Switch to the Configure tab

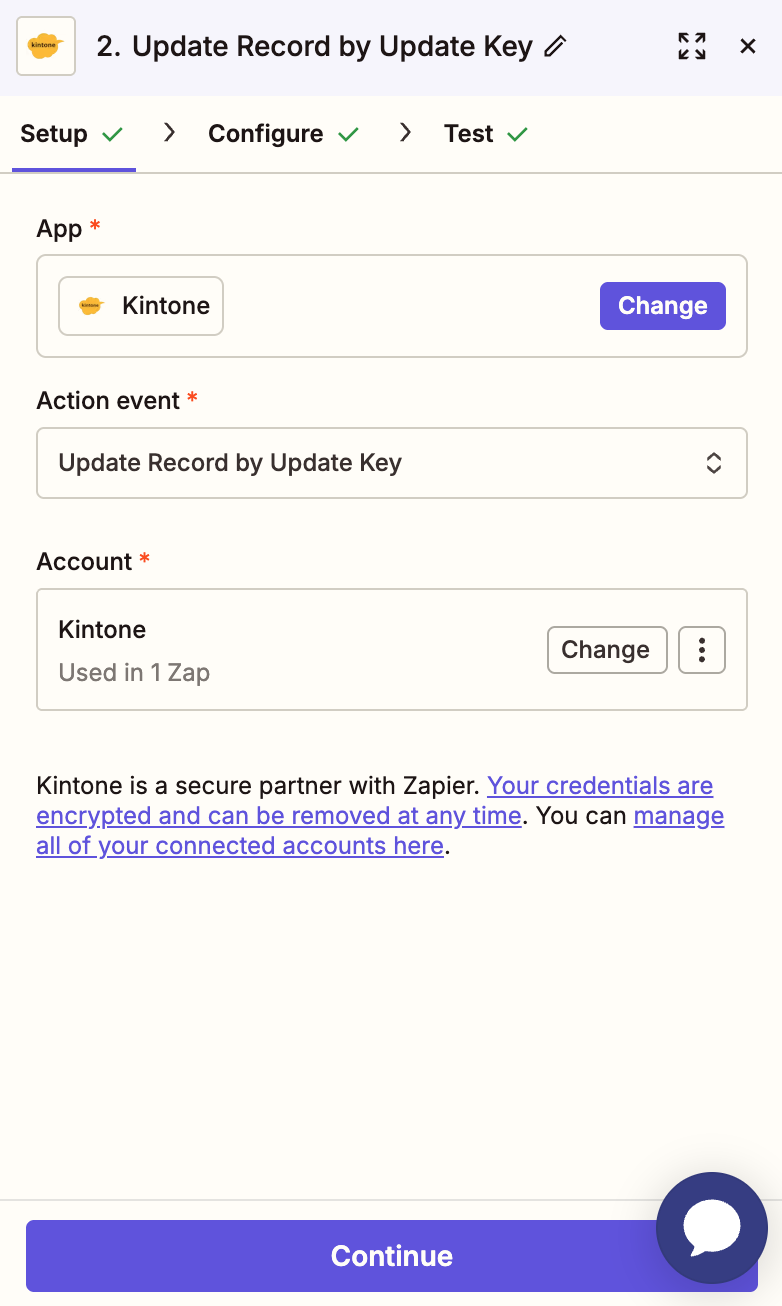coord(265,132)
